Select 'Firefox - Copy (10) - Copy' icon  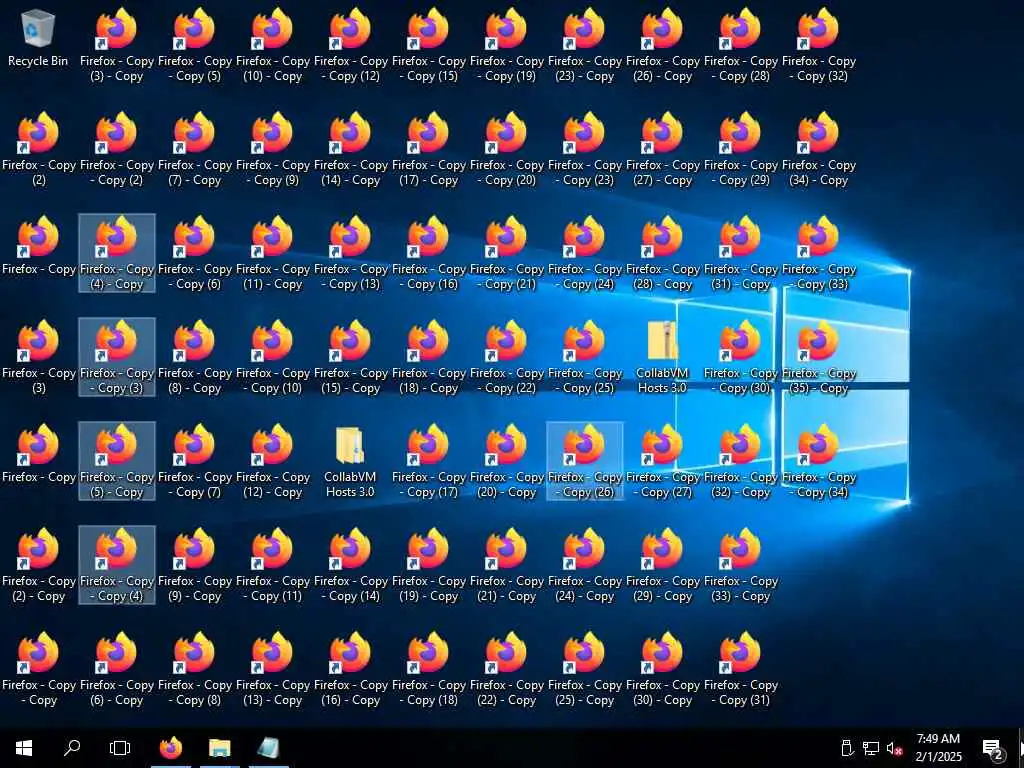pyautogui.click(x=272, y=46)
